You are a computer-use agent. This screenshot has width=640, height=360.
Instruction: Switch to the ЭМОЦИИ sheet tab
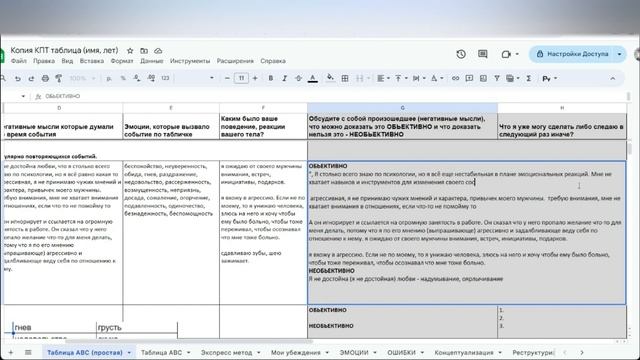(354, 352)
